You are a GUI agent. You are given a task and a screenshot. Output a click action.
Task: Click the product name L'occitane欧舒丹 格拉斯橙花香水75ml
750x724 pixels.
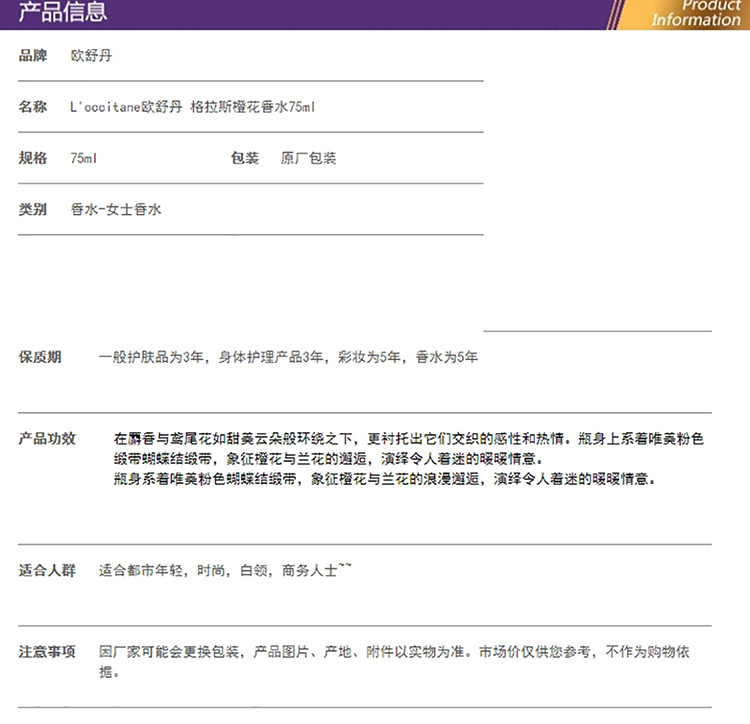tap(192, 107)
